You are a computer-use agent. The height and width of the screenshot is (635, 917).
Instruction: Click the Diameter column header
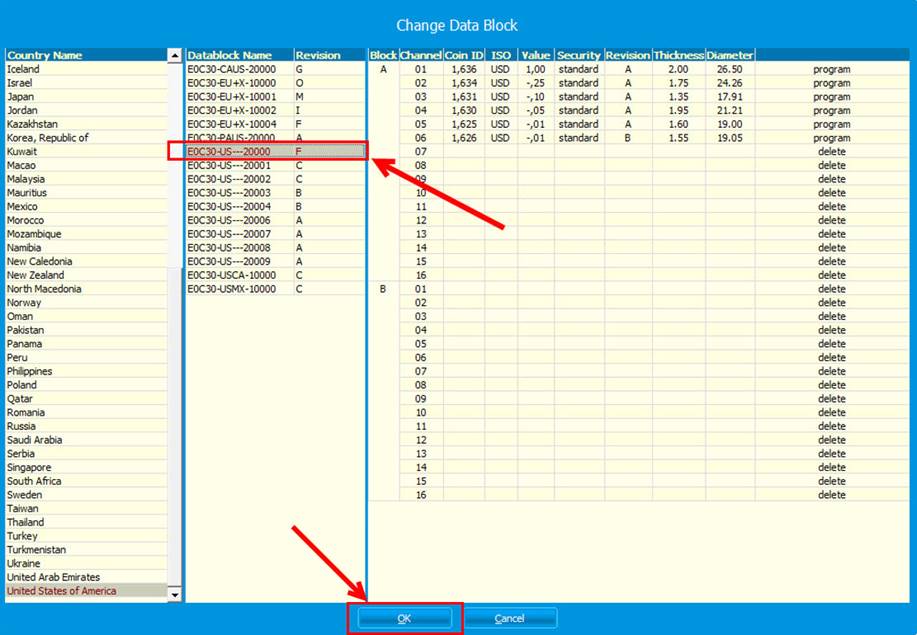(730, 55)
